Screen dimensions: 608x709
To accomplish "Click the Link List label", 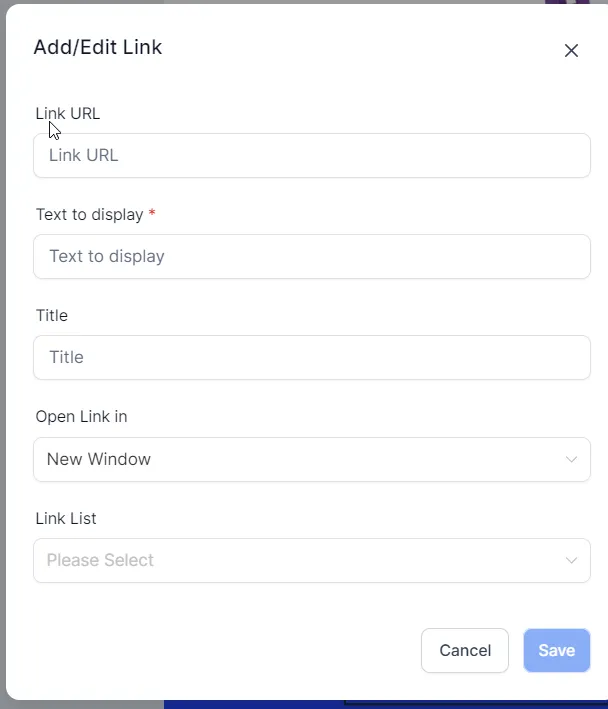I will pyautogui.click(x=66, y=519).
